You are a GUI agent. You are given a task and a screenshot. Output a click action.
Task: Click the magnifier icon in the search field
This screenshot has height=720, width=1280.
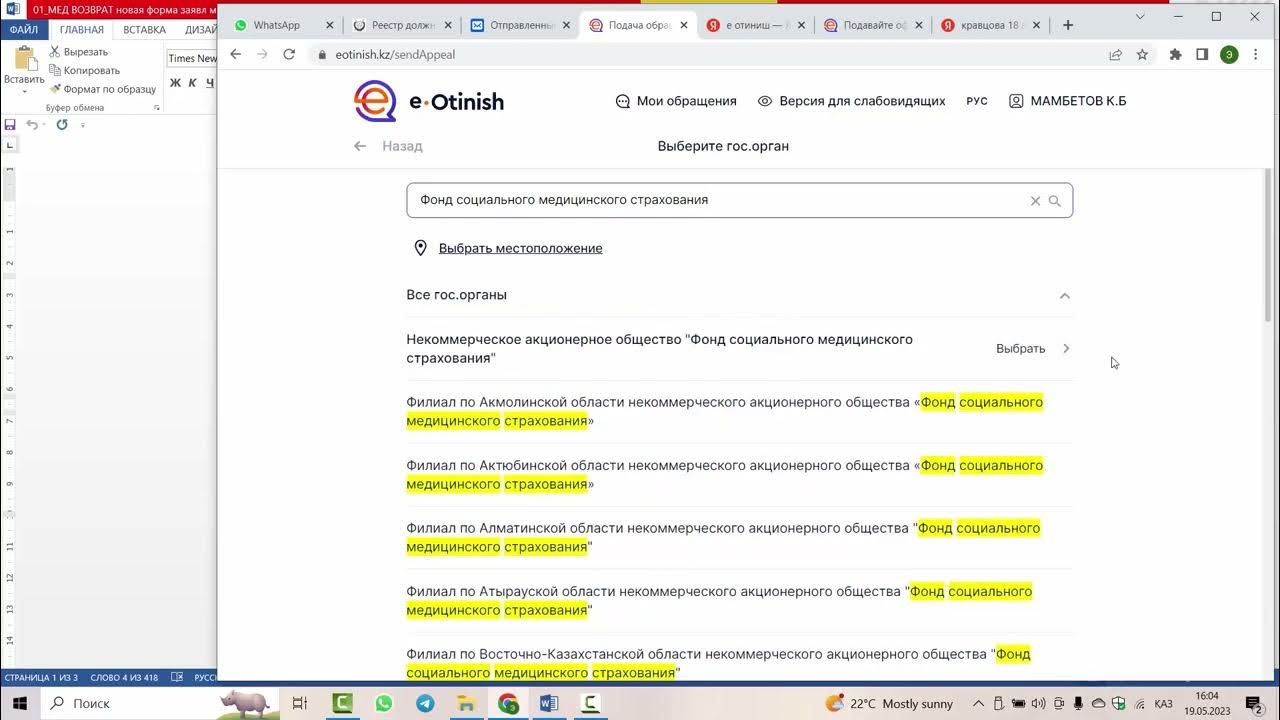coord(1054,201)
